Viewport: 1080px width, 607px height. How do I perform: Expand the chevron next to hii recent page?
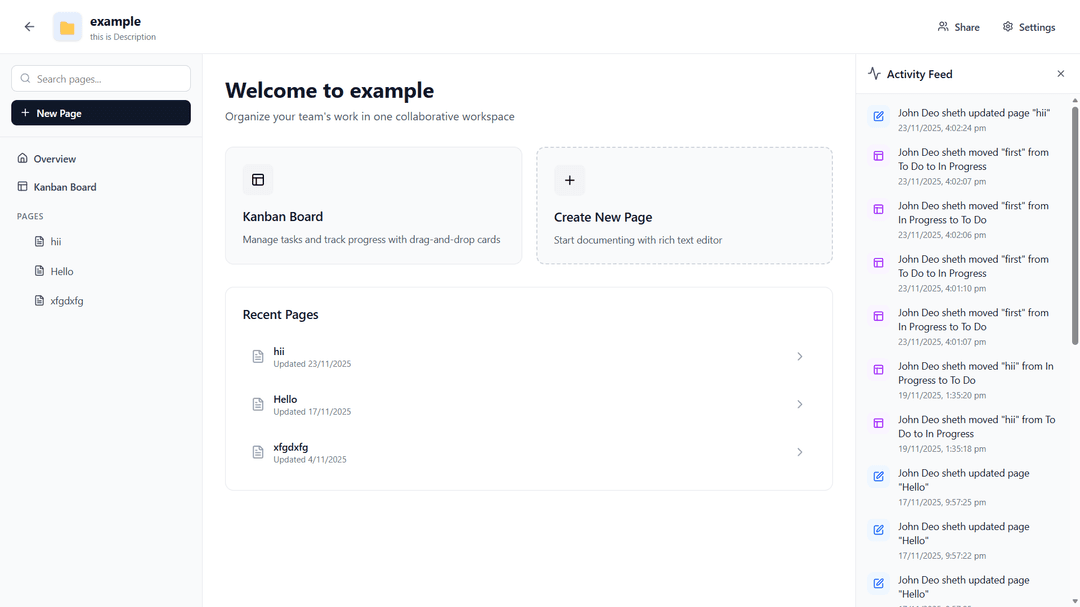799,356
